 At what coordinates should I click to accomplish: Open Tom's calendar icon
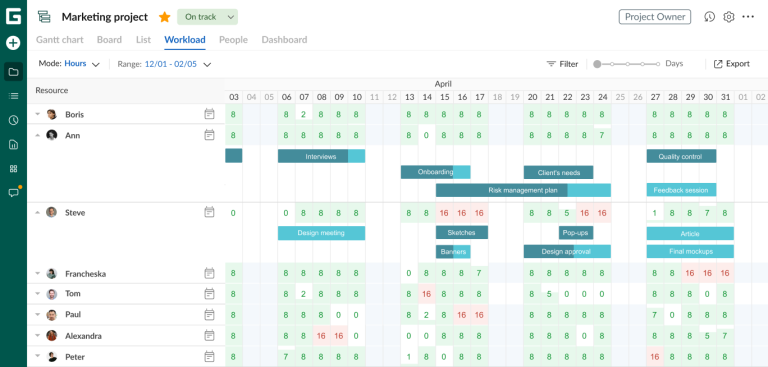[209, 294]
